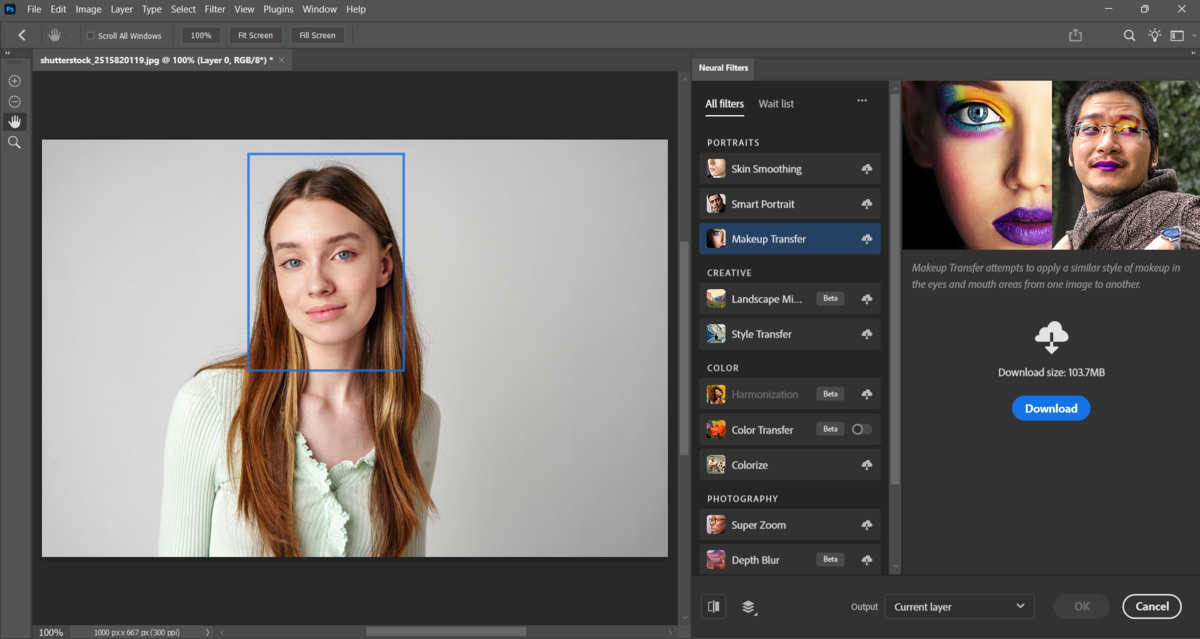The width and height of the screenshot is (1200, 639).
Task: Toggle the before/after preview icon
Action: pos(713,606)
